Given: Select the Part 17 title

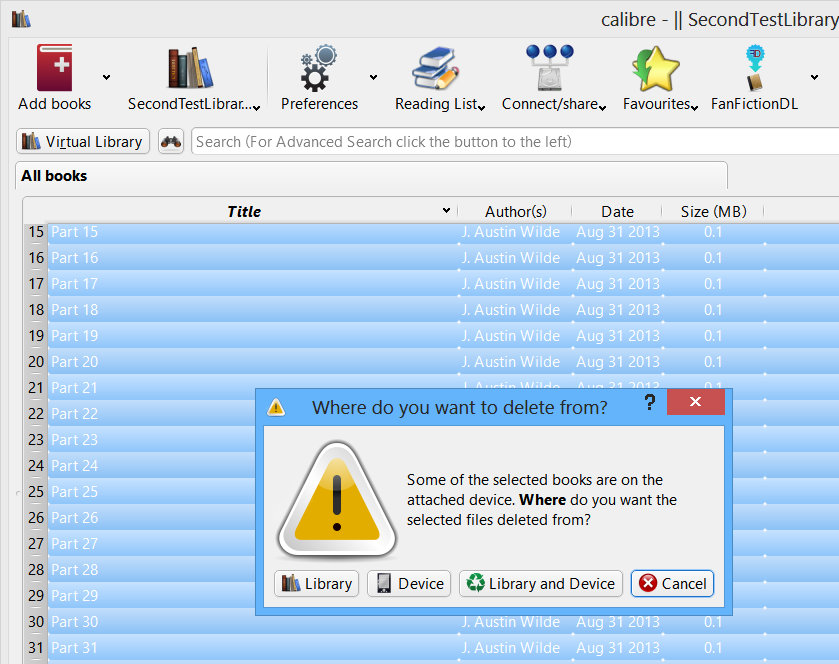Looking at the screenshot, I should (74, 284).
